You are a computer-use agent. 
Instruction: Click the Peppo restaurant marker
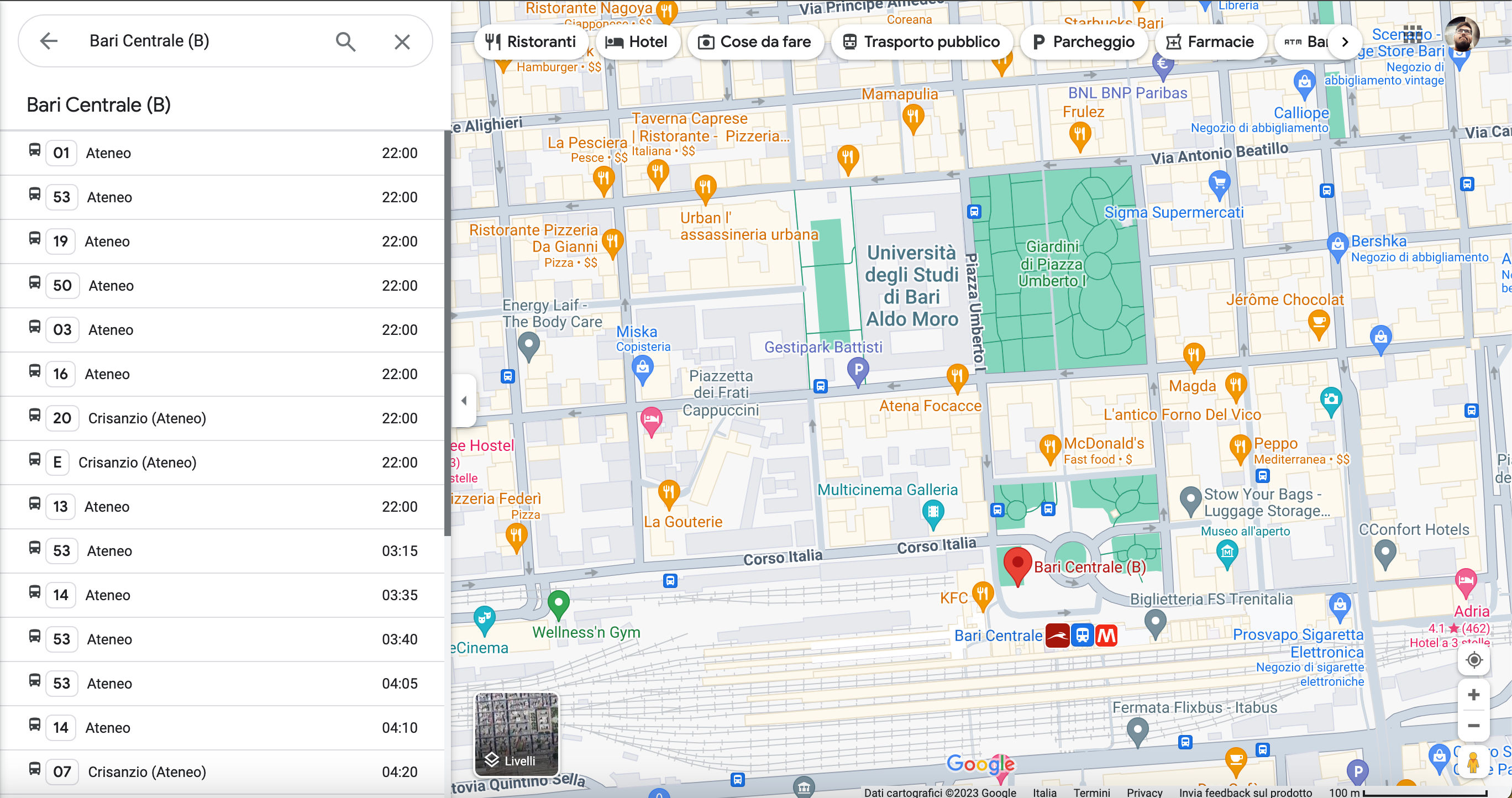tap(1239, 449)
